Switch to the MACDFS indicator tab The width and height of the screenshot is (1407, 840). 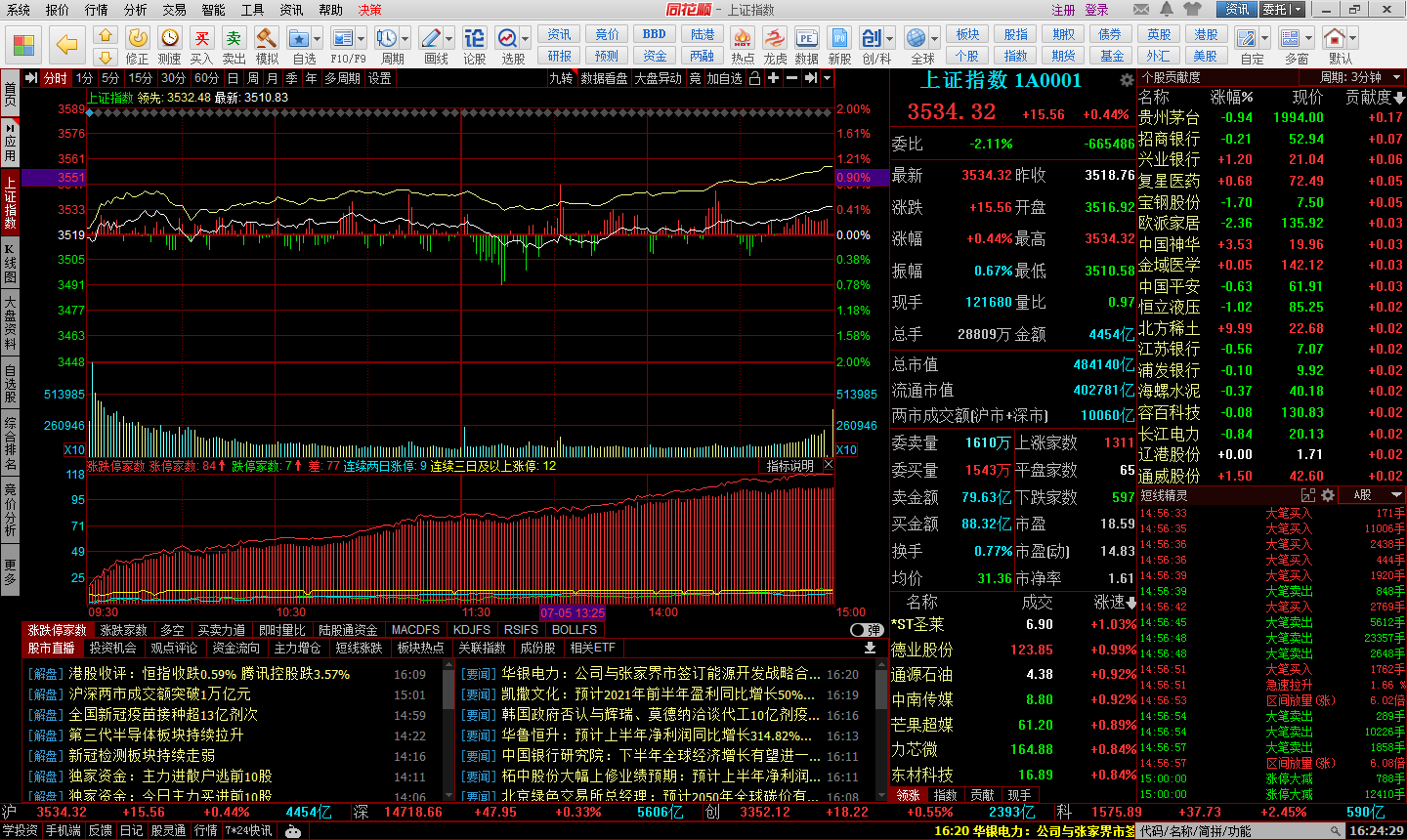[x=414, y=630]
